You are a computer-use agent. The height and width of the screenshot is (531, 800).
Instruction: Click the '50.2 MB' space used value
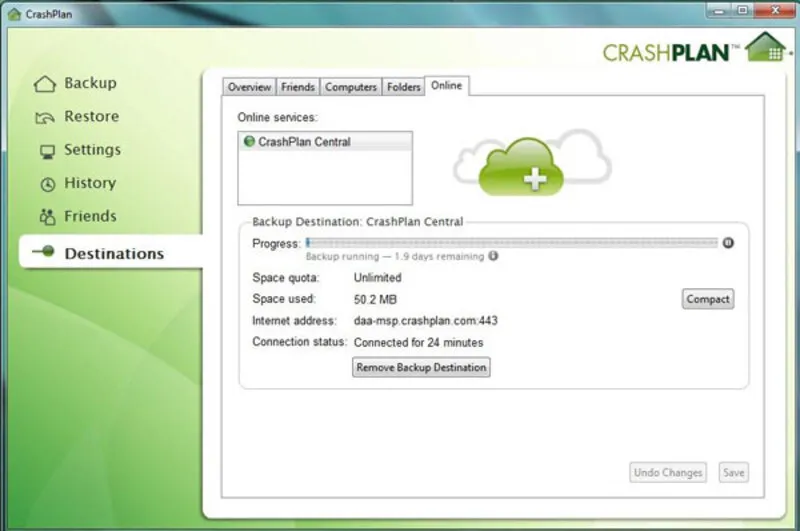(375, 299)
